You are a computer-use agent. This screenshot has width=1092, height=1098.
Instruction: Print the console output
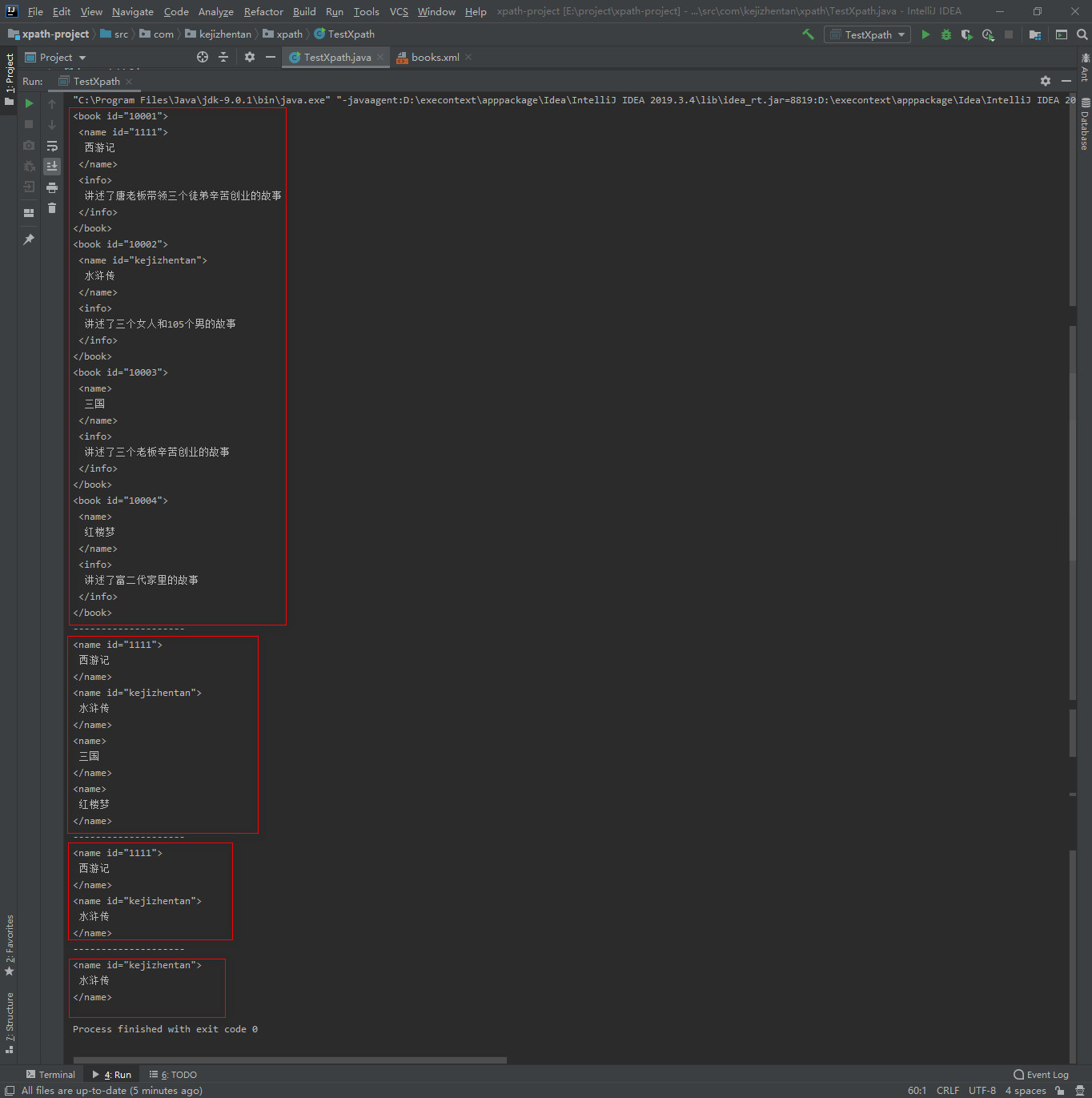click(52, 187)
